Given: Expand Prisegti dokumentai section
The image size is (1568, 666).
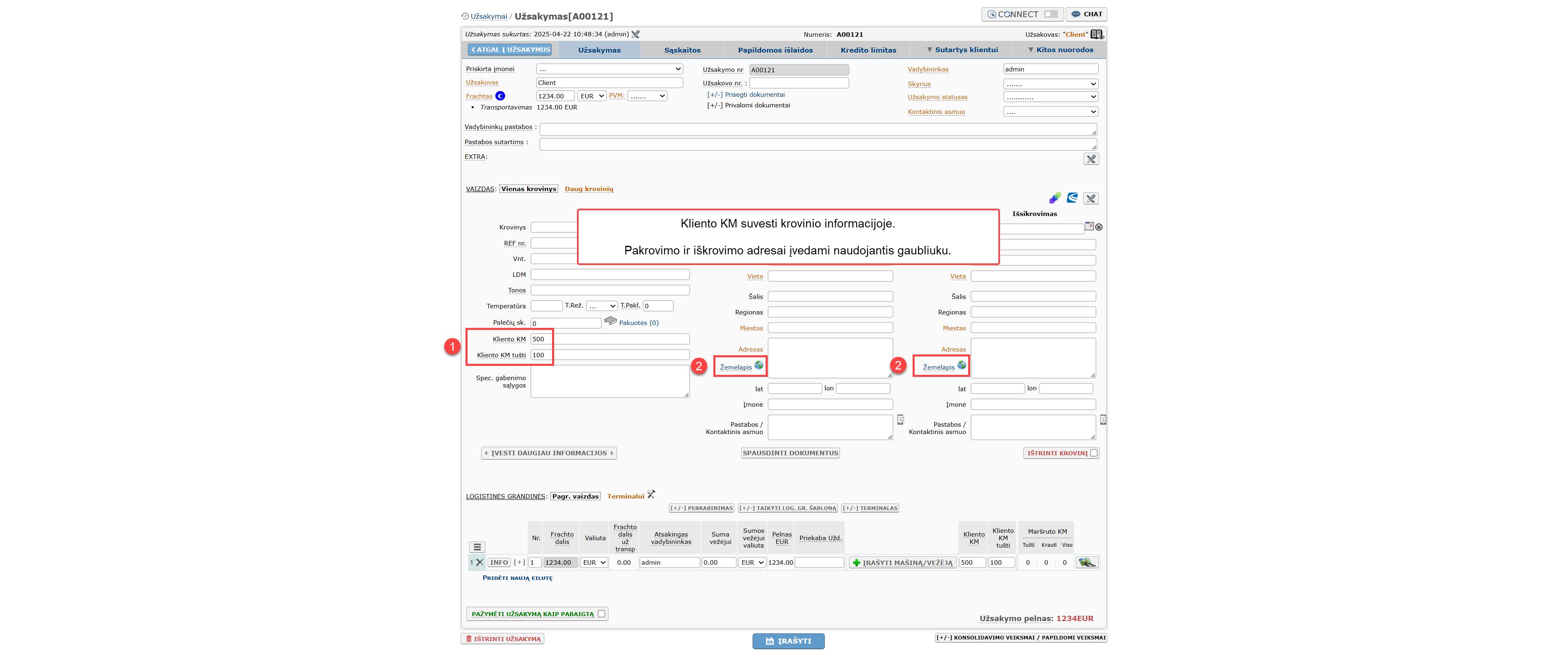Looking at the screenshot, I should click(x=746, y=95).
